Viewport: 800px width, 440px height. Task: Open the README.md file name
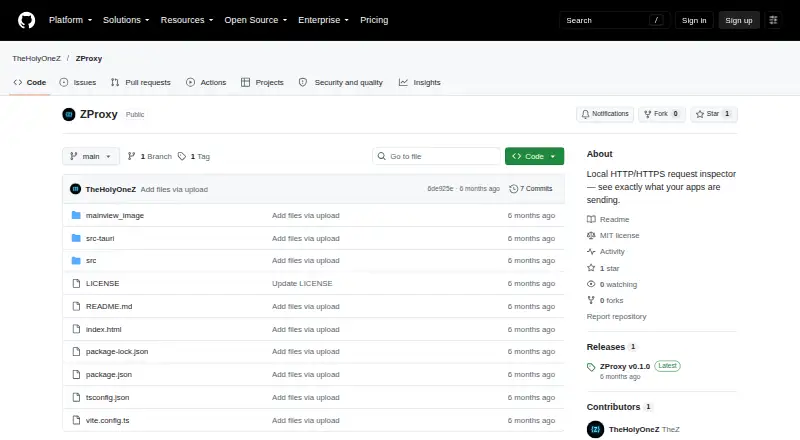tap(109, 306)
